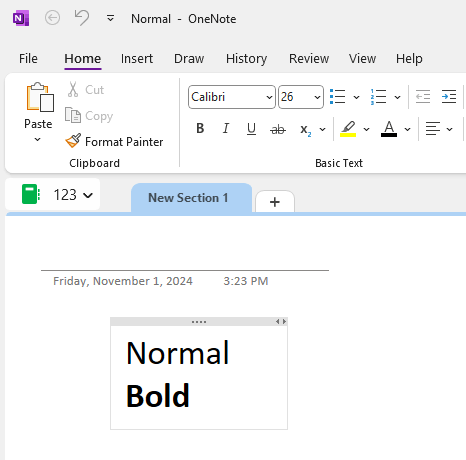Click the Copy button
Viewport: 466px width, 460px height.
(x=89, y=116)
